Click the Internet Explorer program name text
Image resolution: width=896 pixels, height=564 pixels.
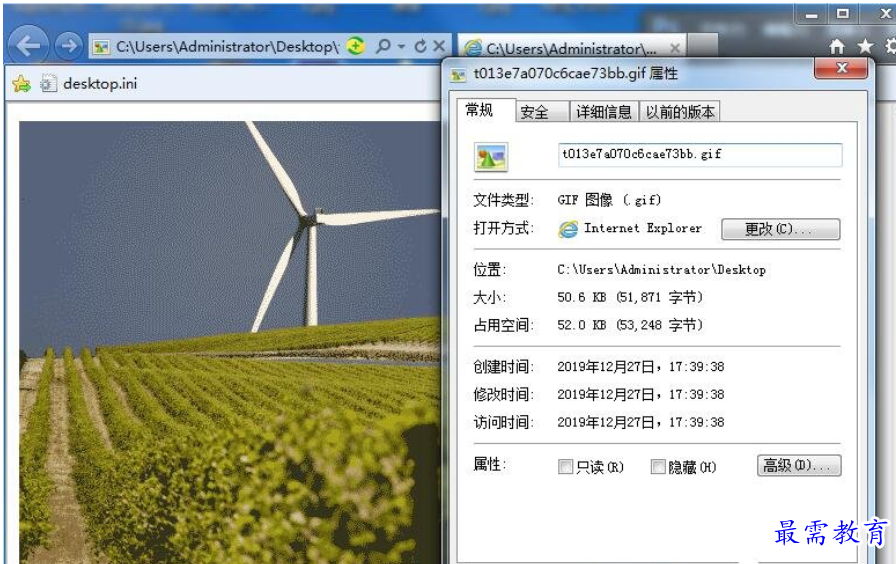[x=642, y=228]
